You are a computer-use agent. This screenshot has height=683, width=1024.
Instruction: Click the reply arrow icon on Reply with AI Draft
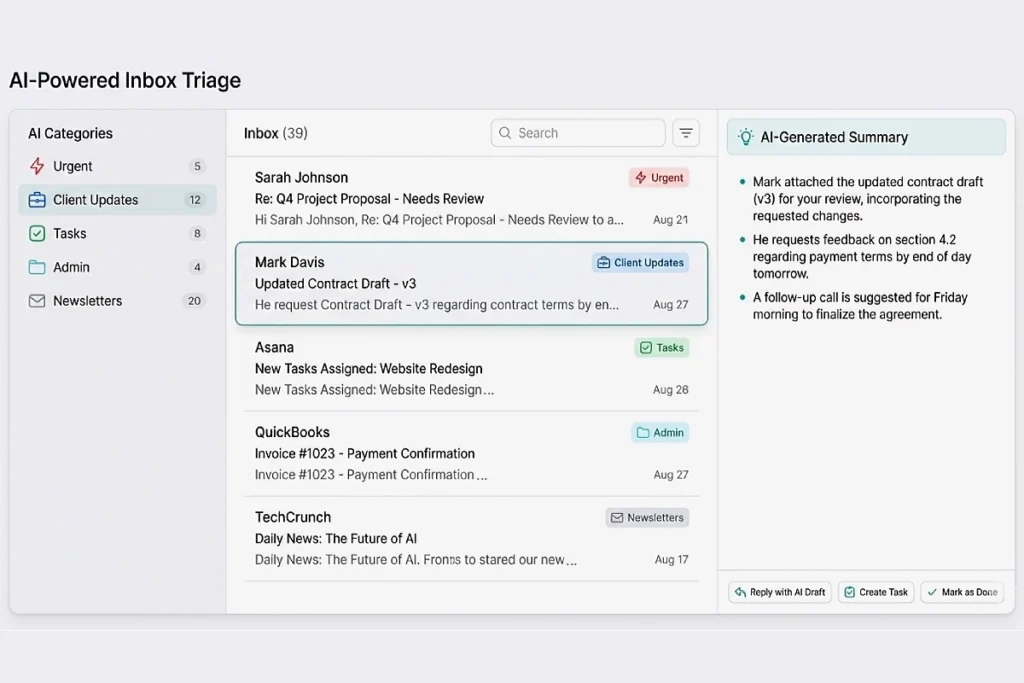coord(741,591)
